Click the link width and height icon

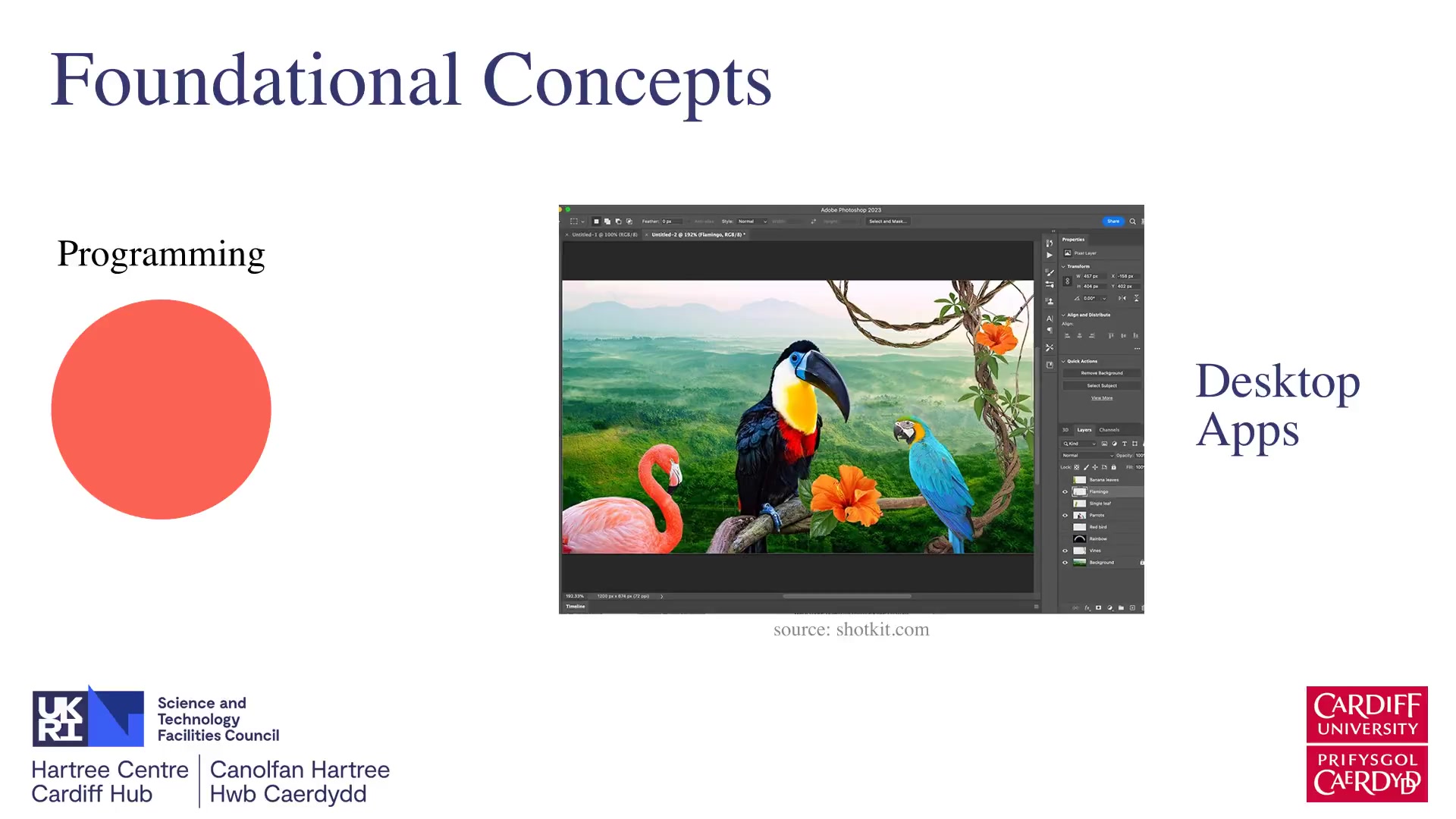[1067, 281]
